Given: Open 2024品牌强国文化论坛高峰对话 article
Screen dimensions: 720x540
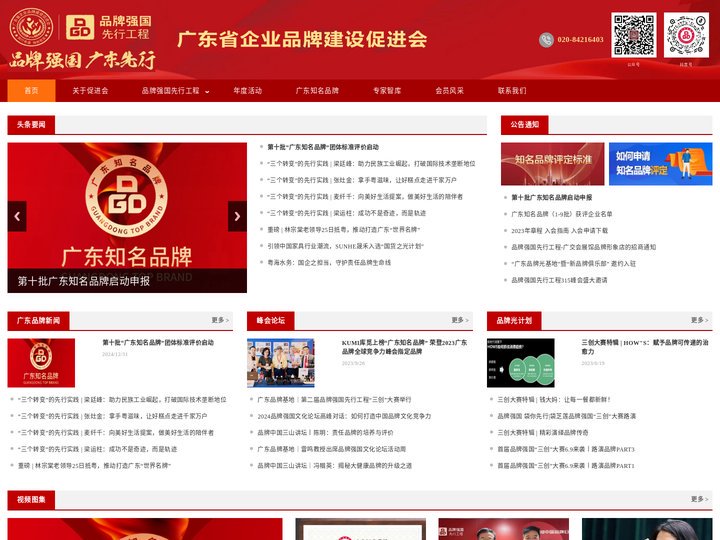Looking at the screenshot, I should click(x=344, y=416).
